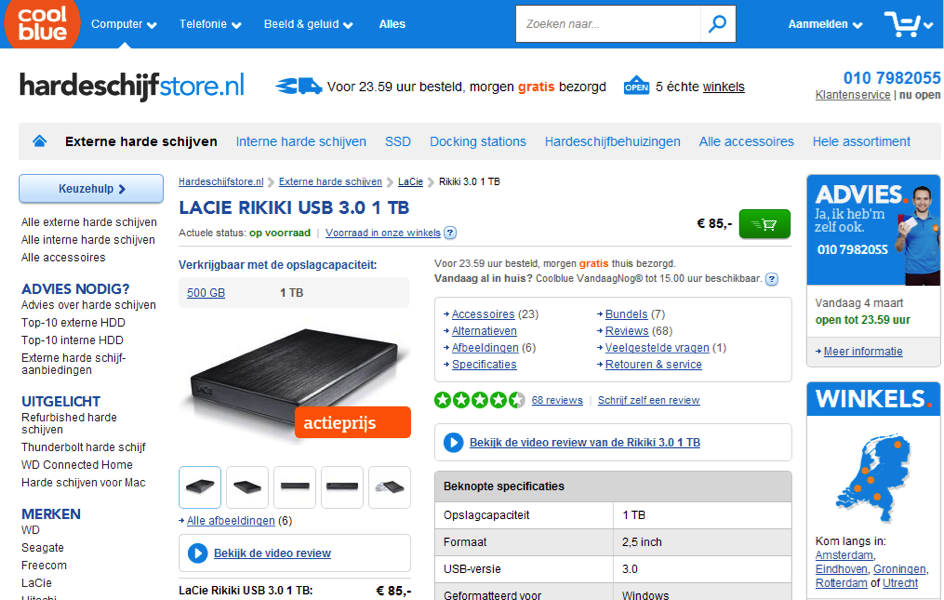The width and height of the screenshot is (944, 600).
Task: Click the Keuzehulp button
Action: [91, 188]
